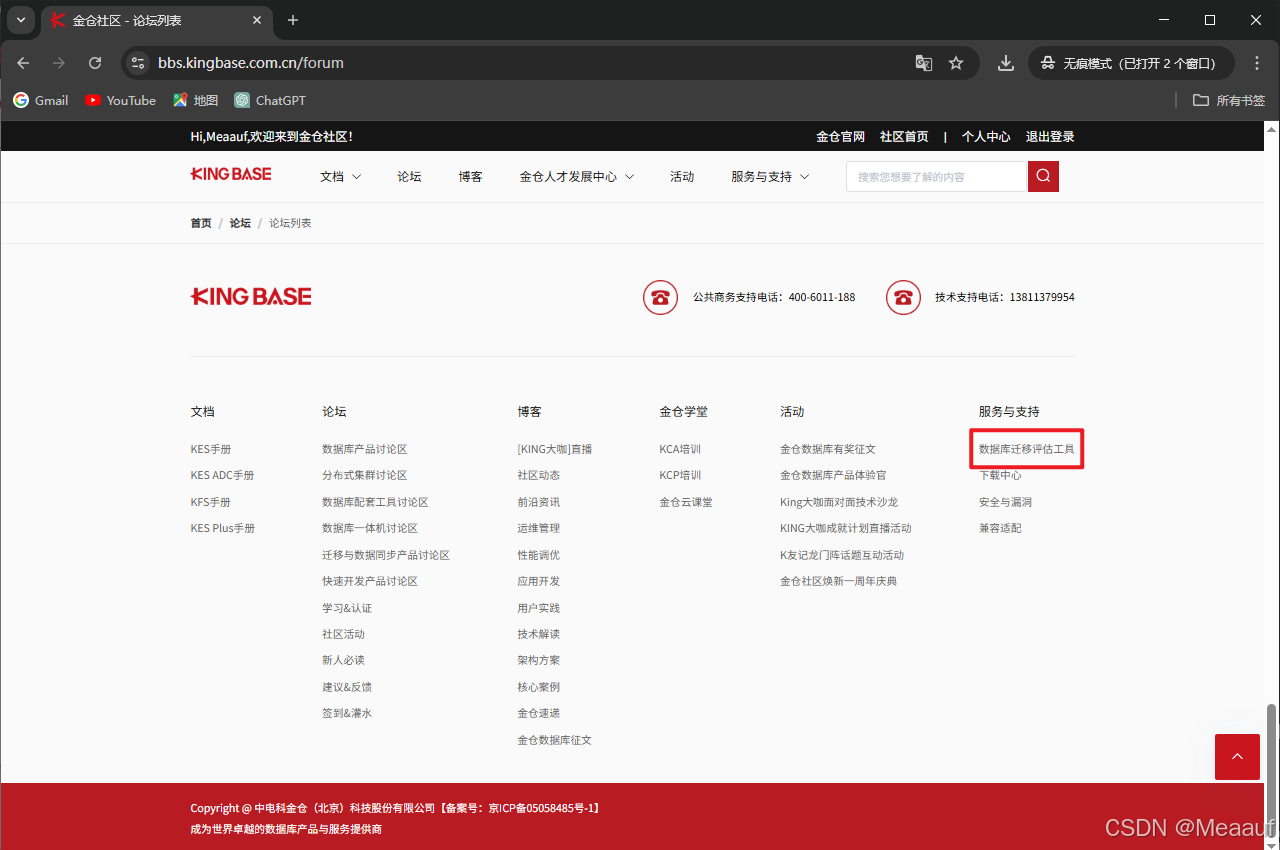This screenshot has height=850, width=1280.
Task: Click the 首页 breadcrumb
Action: click(x=201, y=223)
